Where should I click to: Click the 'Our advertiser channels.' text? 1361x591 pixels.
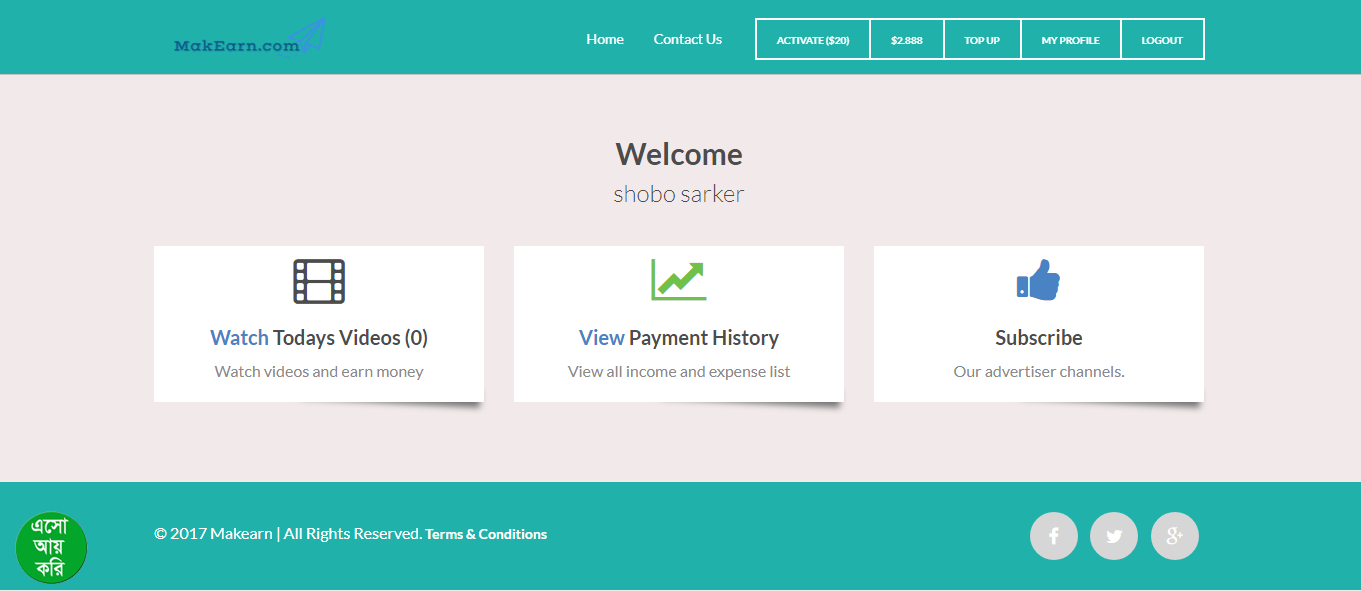(x=1038, y=372)
